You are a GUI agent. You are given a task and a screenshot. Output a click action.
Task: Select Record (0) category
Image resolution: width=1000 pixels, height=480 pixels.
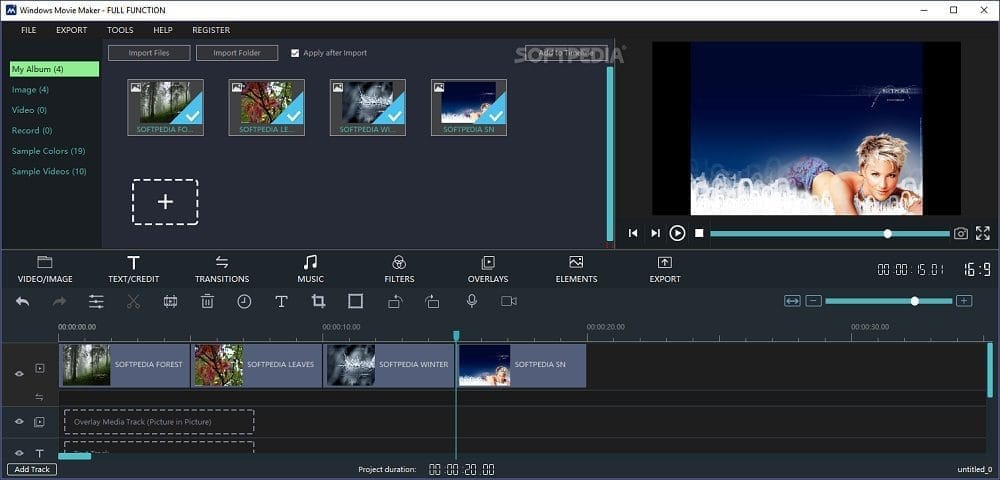click(32, 130)
